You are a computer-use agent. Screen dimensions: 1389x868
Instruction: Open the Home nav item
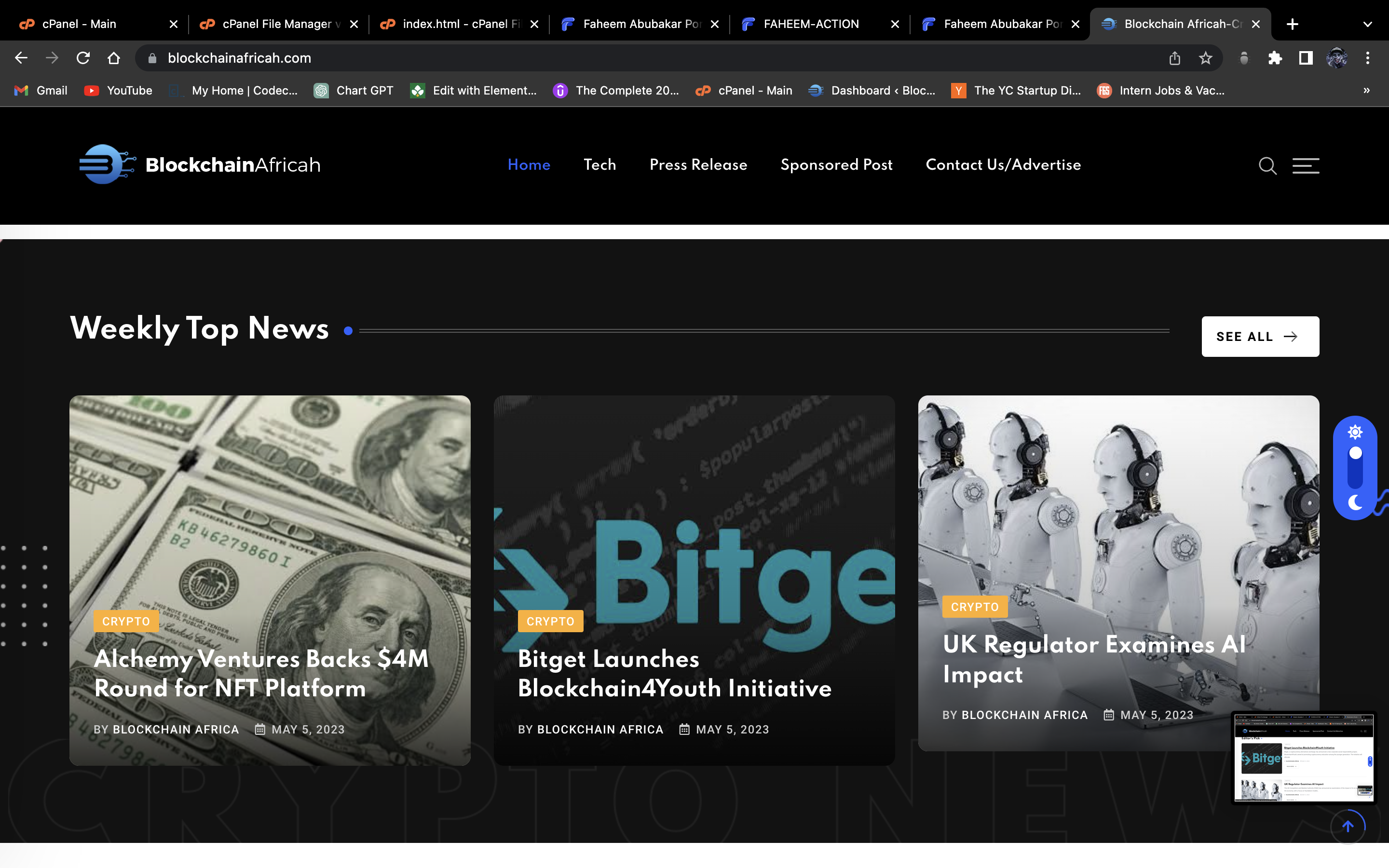[x=529, y=165]
